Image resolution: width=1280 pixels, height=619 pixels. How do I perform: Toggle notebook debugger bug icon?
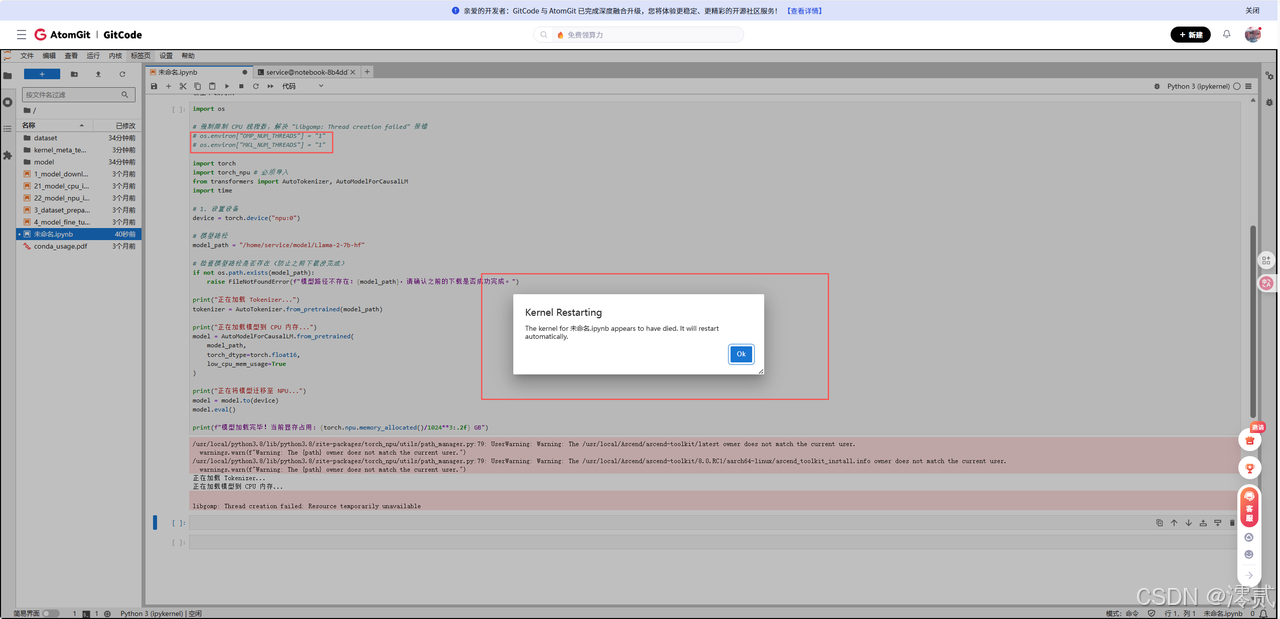pos(1159,86)
